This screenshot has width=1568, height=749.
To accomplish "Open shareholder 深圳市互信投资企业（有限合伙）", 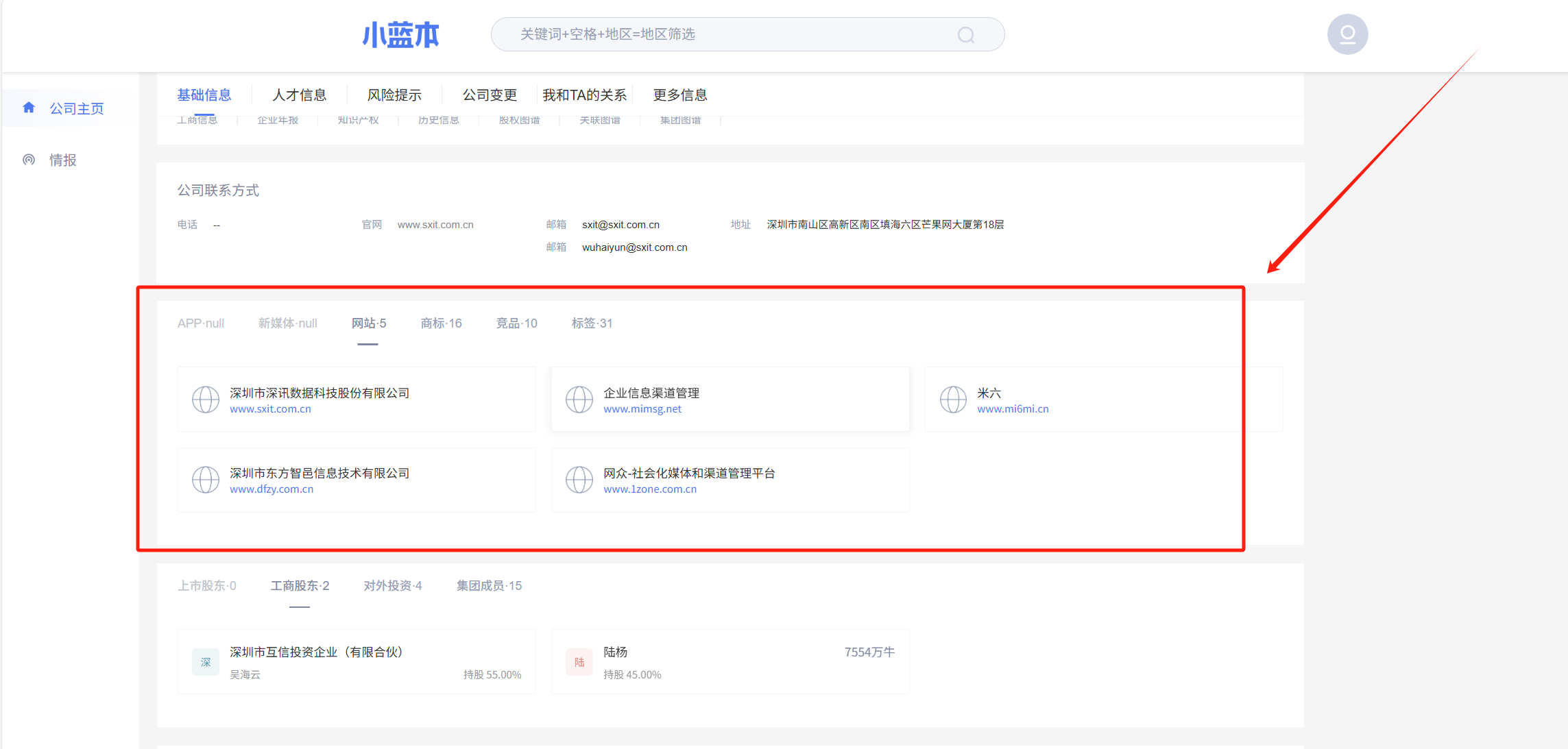I will 316,652.
